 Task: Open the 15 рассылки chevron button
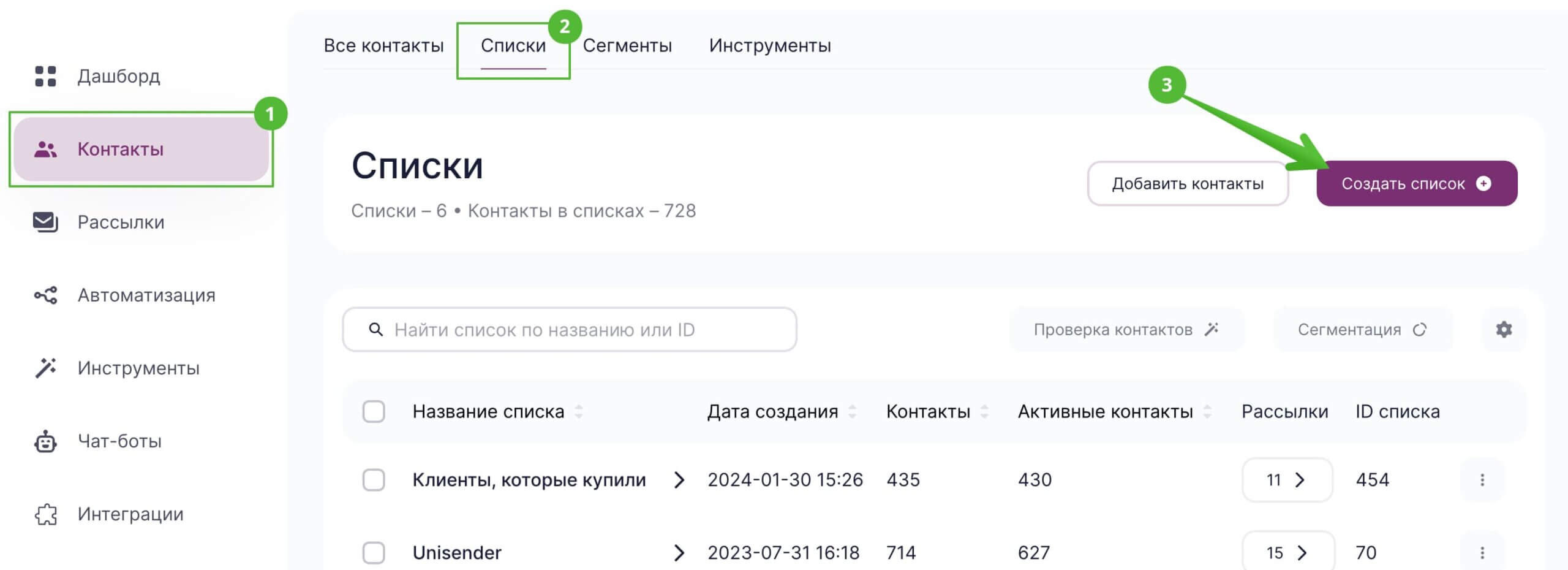(1288, 552)
